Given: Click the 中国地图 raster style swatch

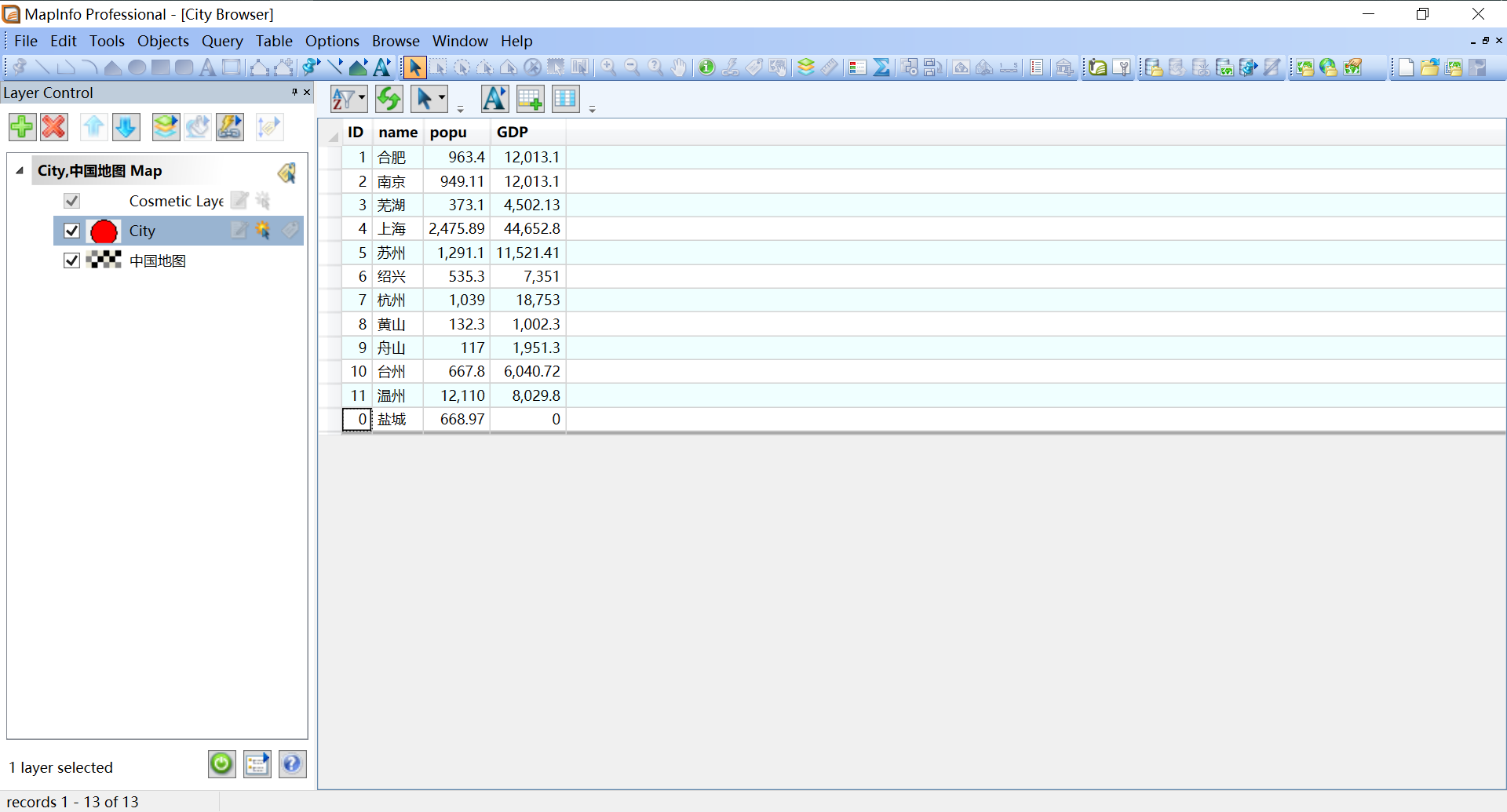Looking at the screenshot, I should (104, 260).
